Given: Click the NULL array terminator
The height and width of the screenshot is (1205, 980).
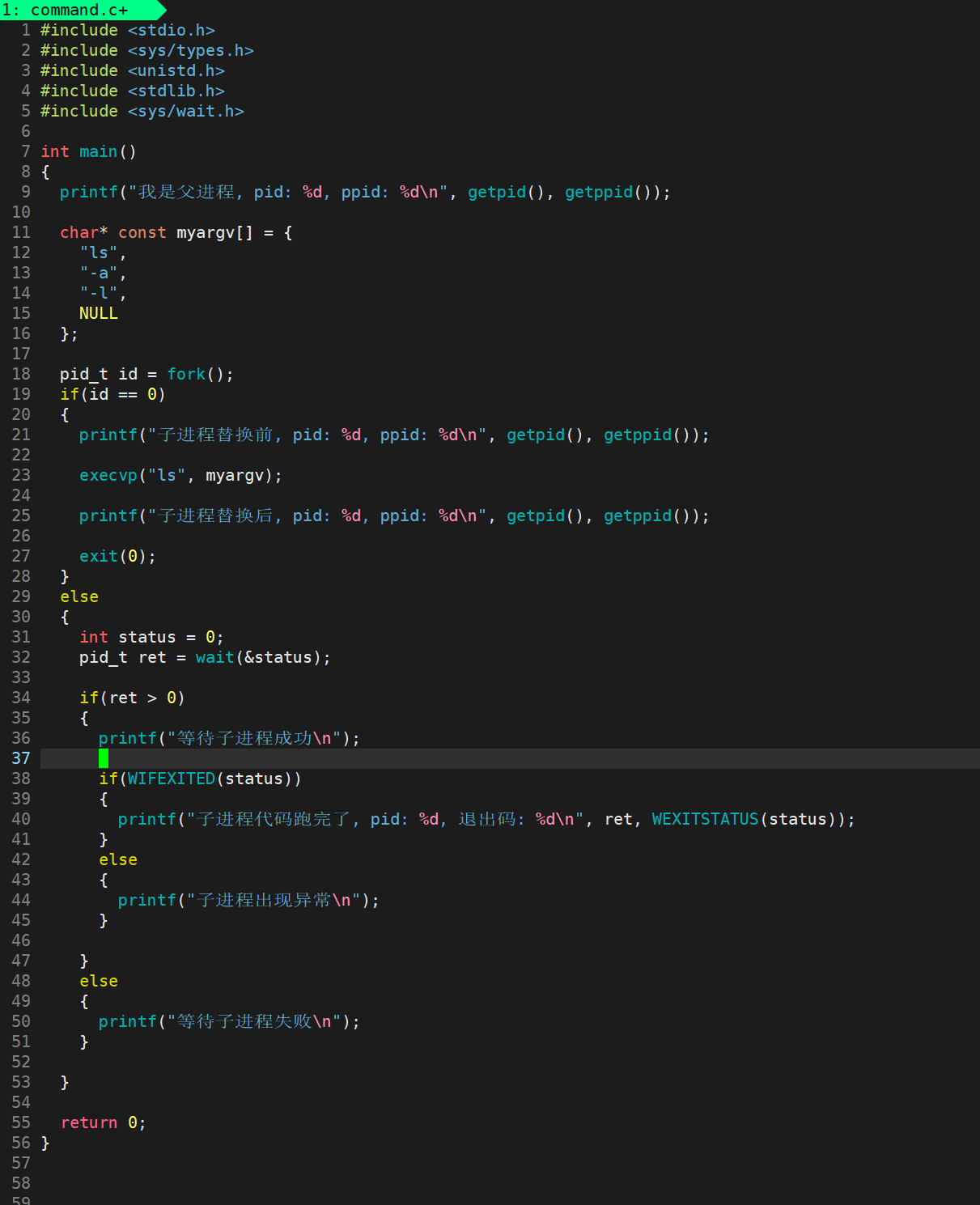Looking at the screenshot, I should [x=99, y=313].
